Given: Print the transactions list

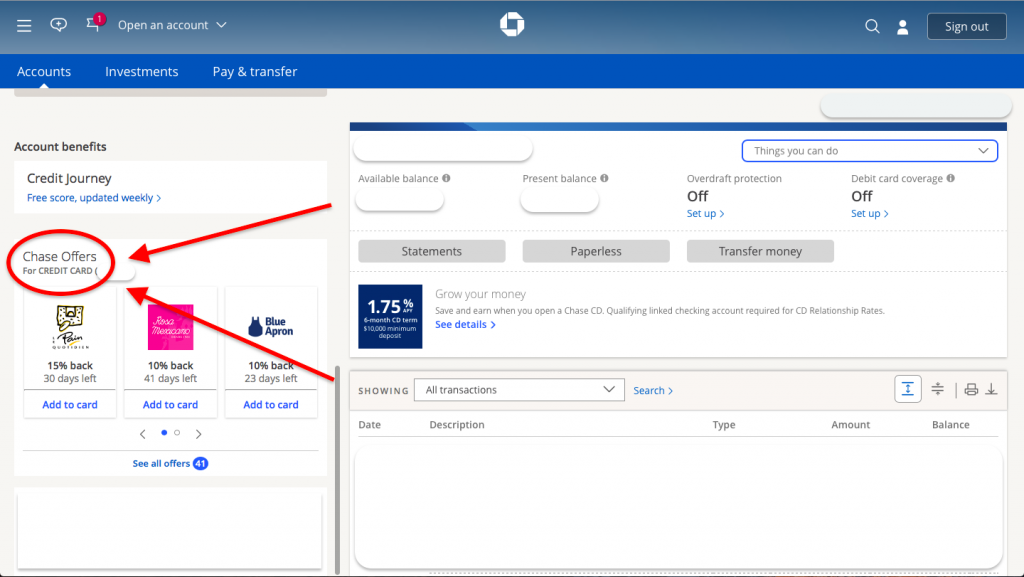Looking at the screenshot, I should tap(971, 390).
